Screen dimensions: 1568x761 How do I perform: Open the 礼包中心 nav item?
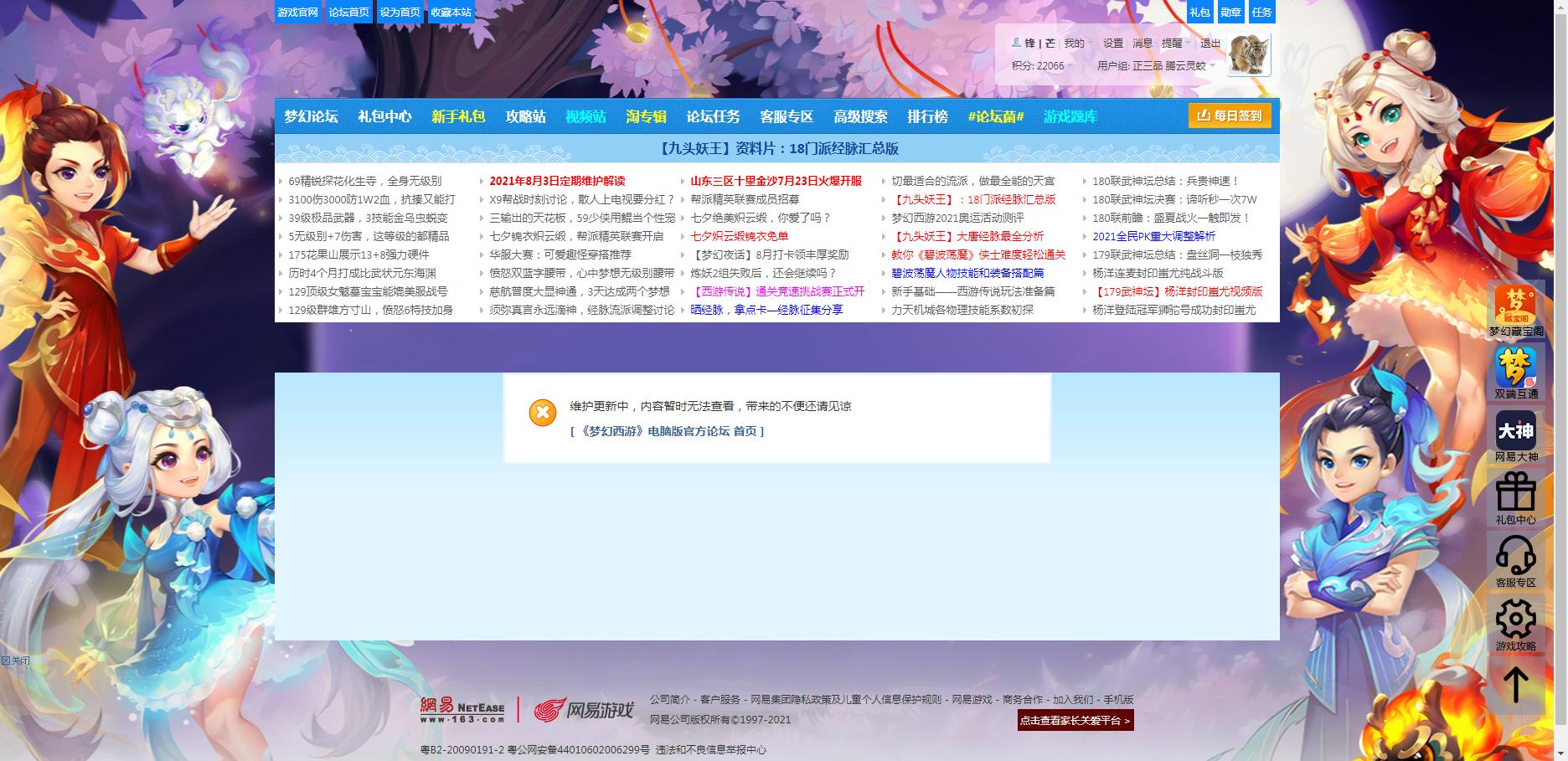[x=384, y=116]
